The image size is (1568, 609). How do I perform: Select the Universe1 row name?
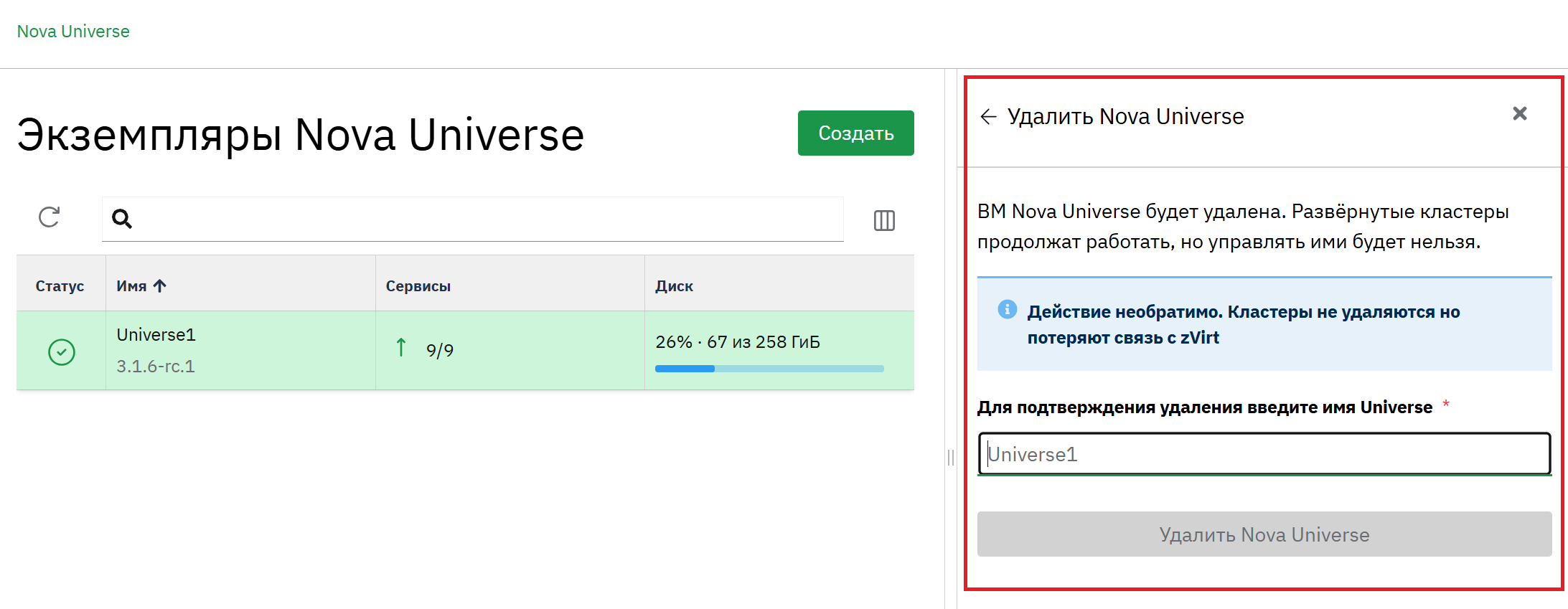[156, 335]
